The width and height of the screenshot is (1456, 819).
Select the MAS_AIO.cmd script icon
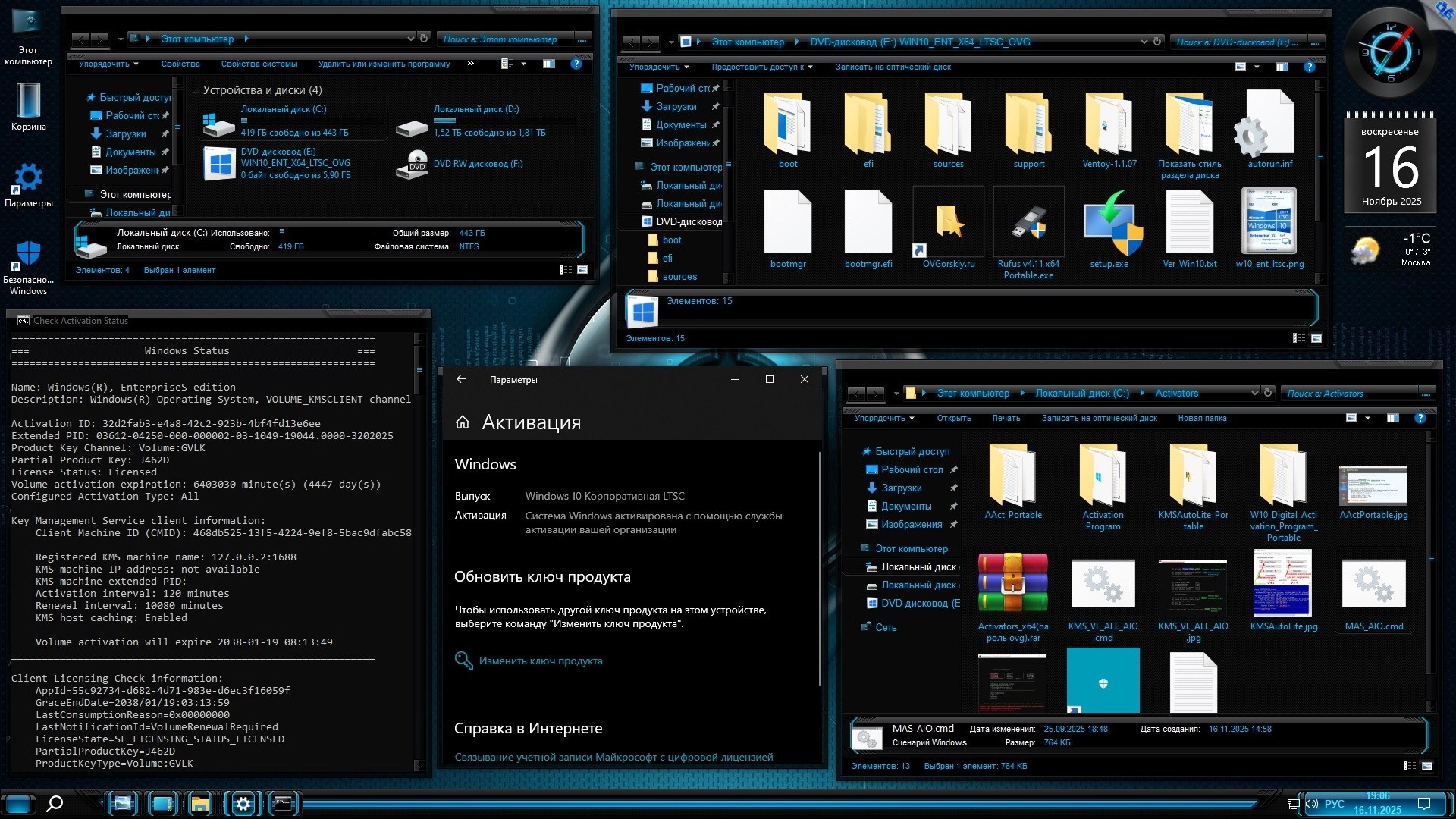(x=1373, y=583)
